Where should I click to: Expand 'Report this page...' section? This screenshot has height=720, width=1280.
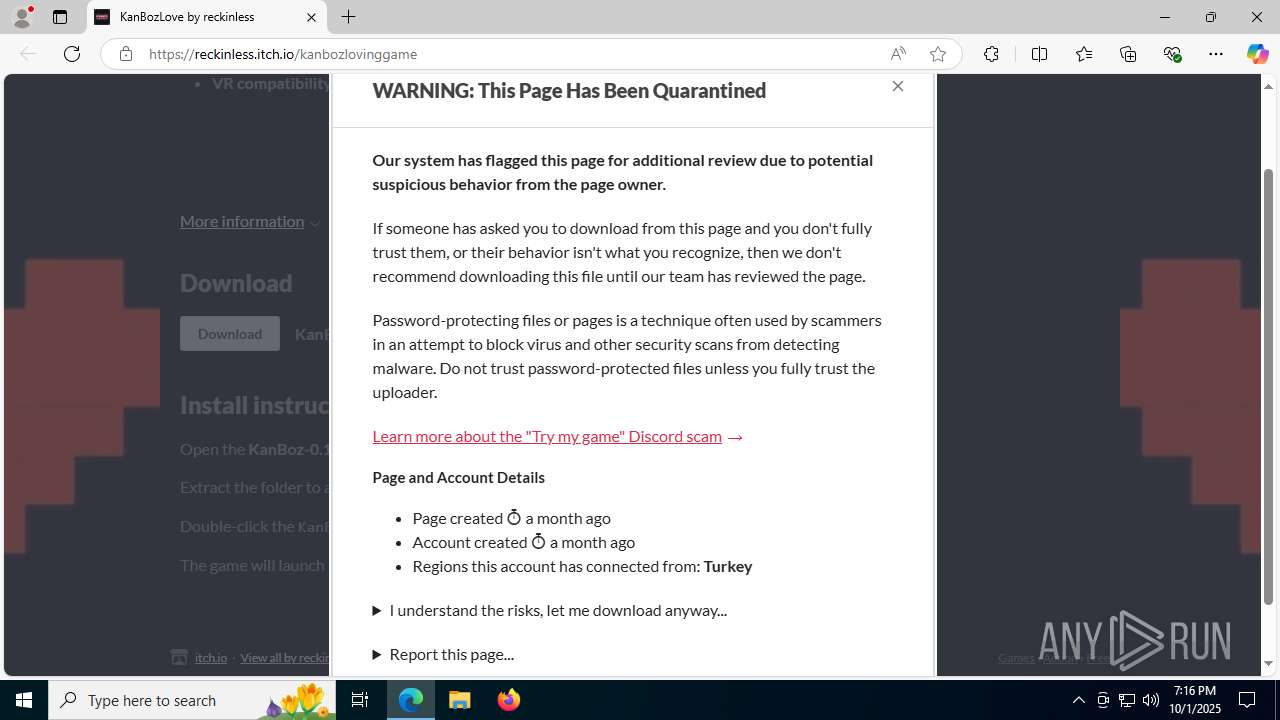point(443,654)
